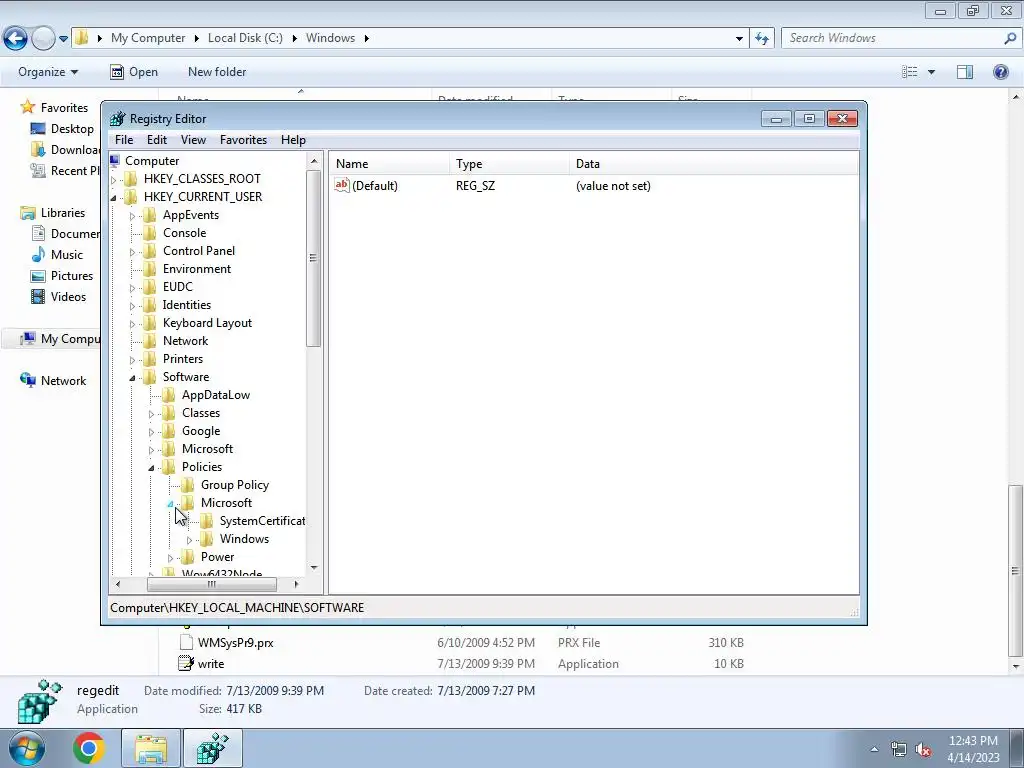Select Network in Explorer navigation pane

(x=54, y=381)
